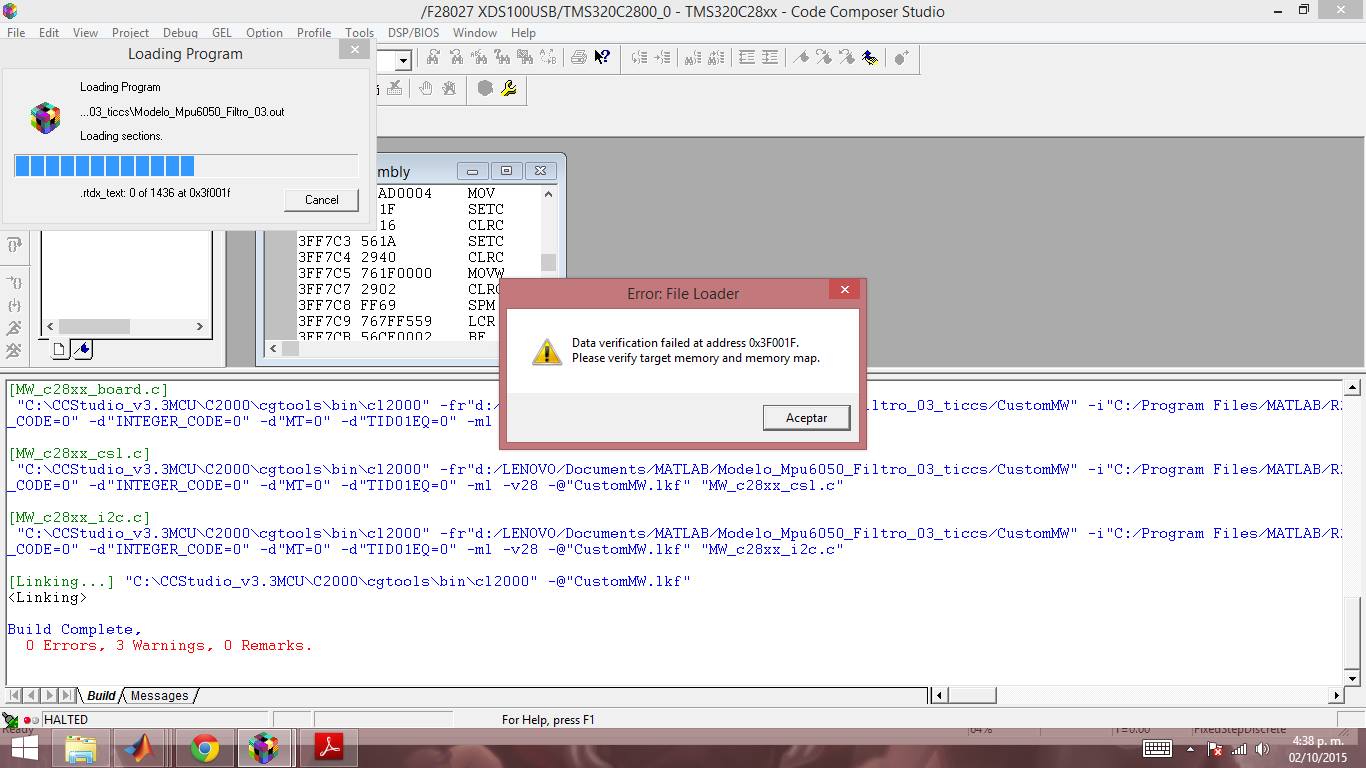The image size is (1366, 768).
Task: Click the Halt crossed running man icon
Action: (x=14, y=350)
